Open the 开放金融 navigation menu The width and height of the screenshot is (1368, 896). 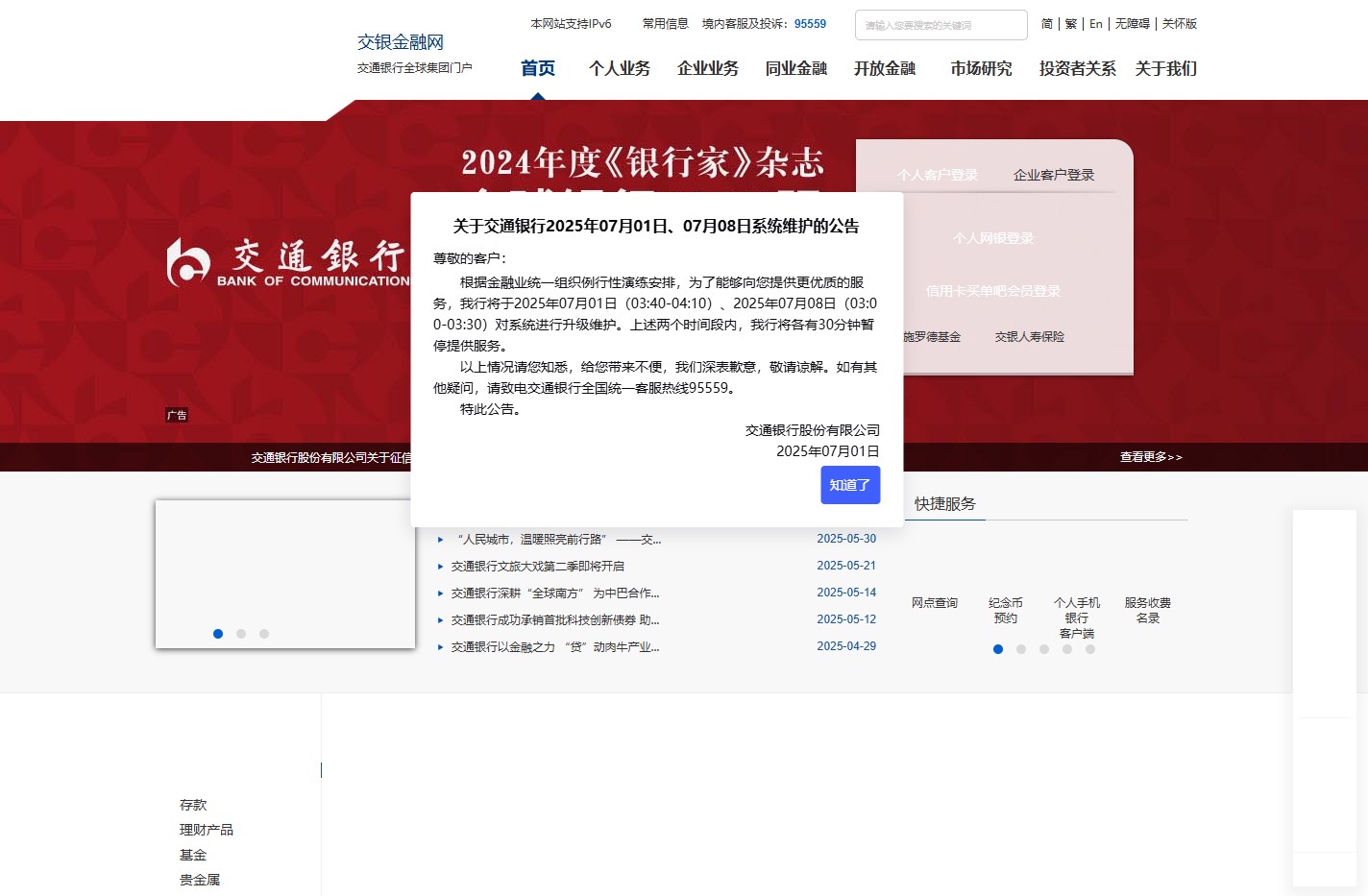[x=885, y=68]
